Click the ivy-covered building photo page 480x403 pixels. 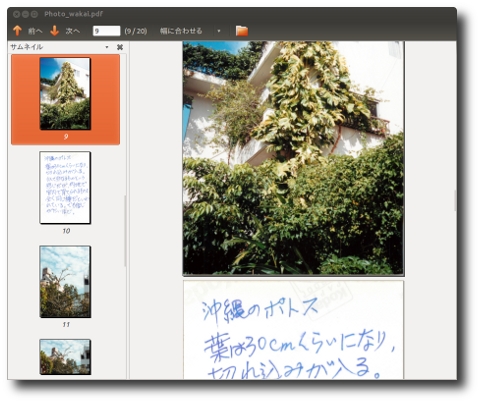(x=293, y=158)
